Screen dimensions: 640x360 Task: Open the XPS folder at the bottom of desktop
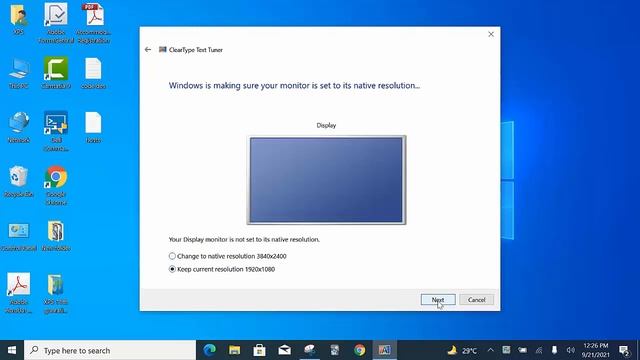click(56, 294)
